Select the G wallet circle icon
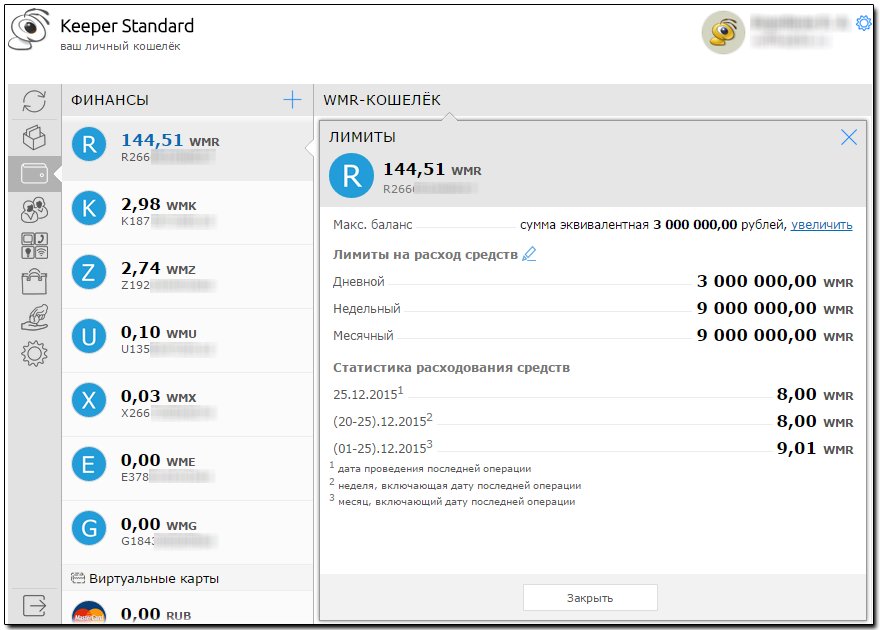Viewport: 880px width, 630px height. 89,528
